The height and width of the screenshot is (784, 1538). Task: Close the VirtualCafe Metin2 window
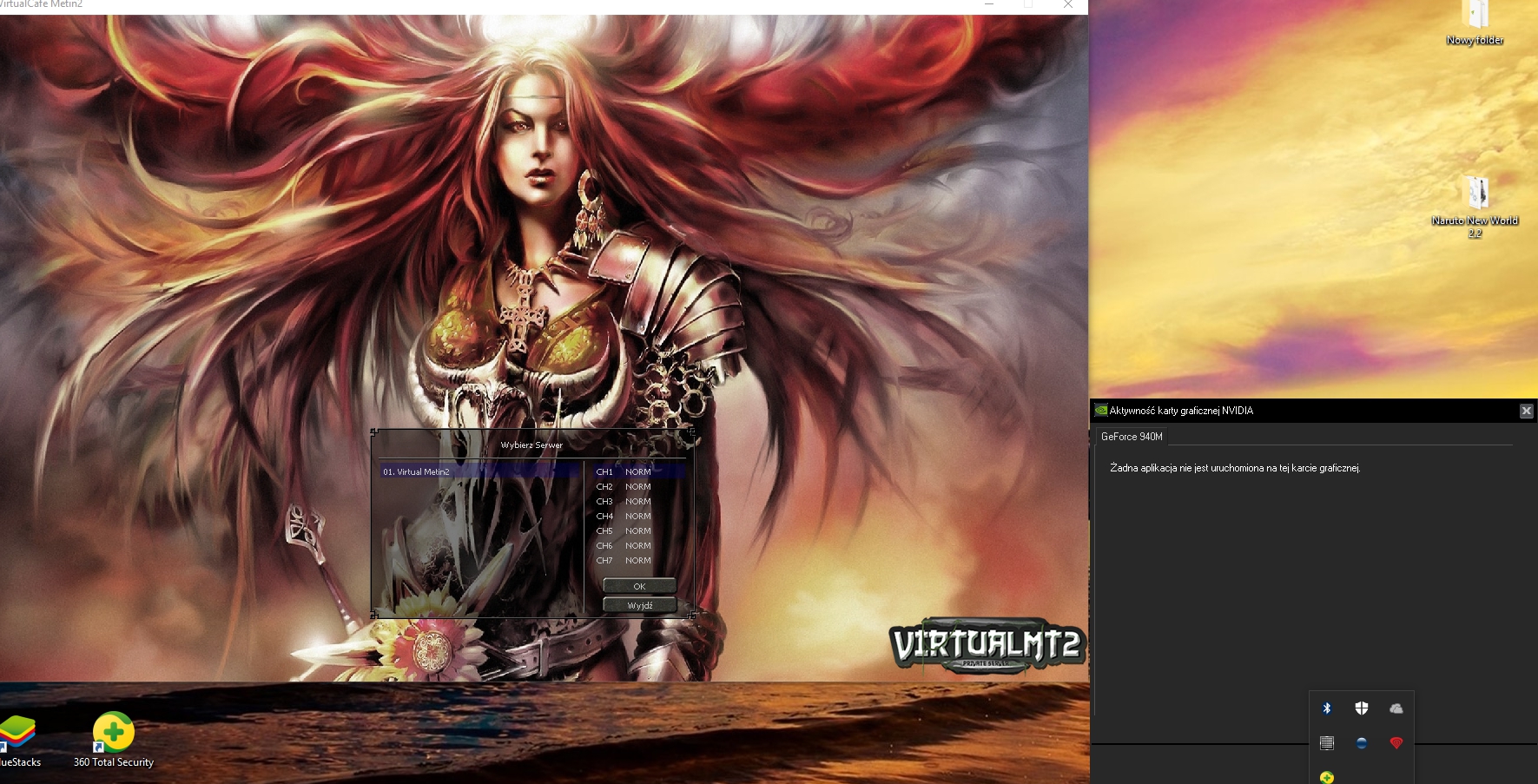coord(1068,5)
